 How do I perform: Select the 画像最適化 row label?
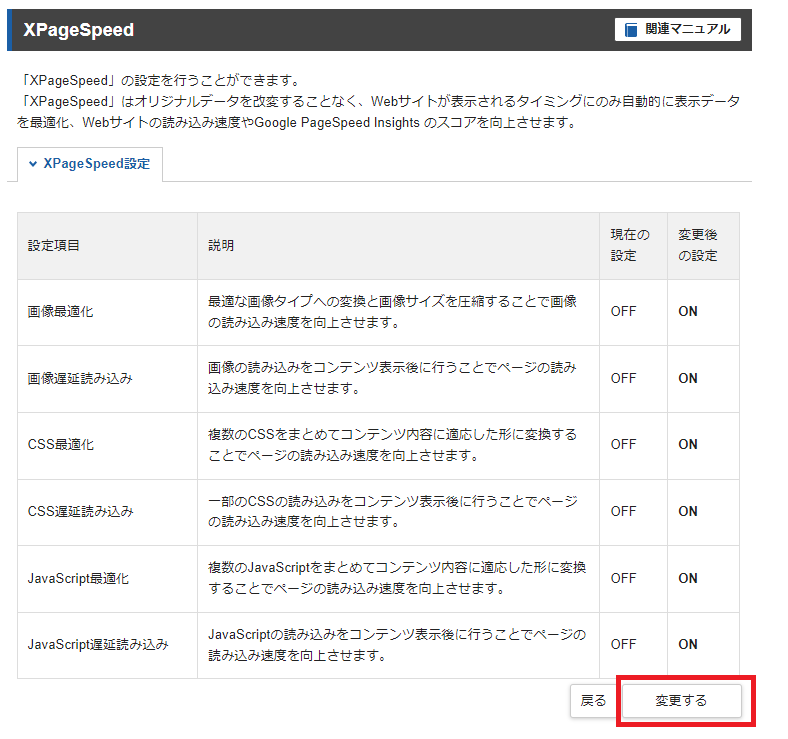60,312
